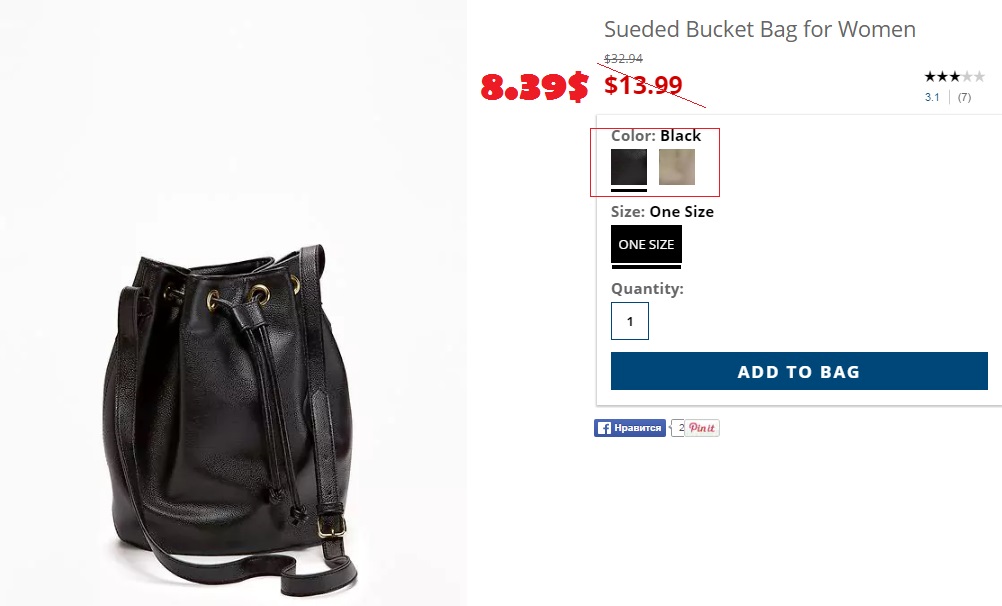The image size is (1002, 606).
Task: Click the Quantity label text
Action: (x=647, y=289)
